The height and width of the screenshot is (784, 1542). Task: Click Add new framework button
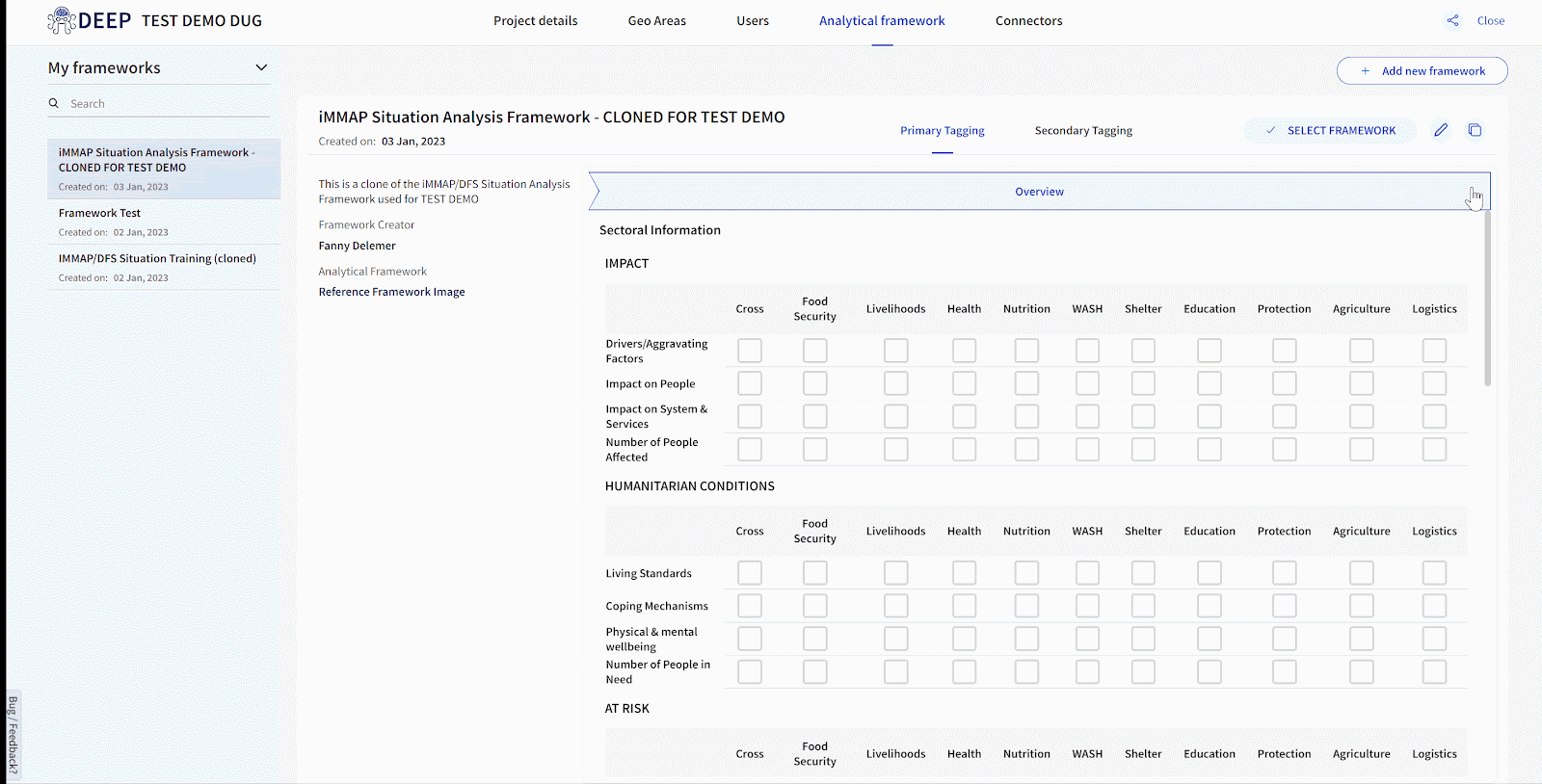(1422, 71)
